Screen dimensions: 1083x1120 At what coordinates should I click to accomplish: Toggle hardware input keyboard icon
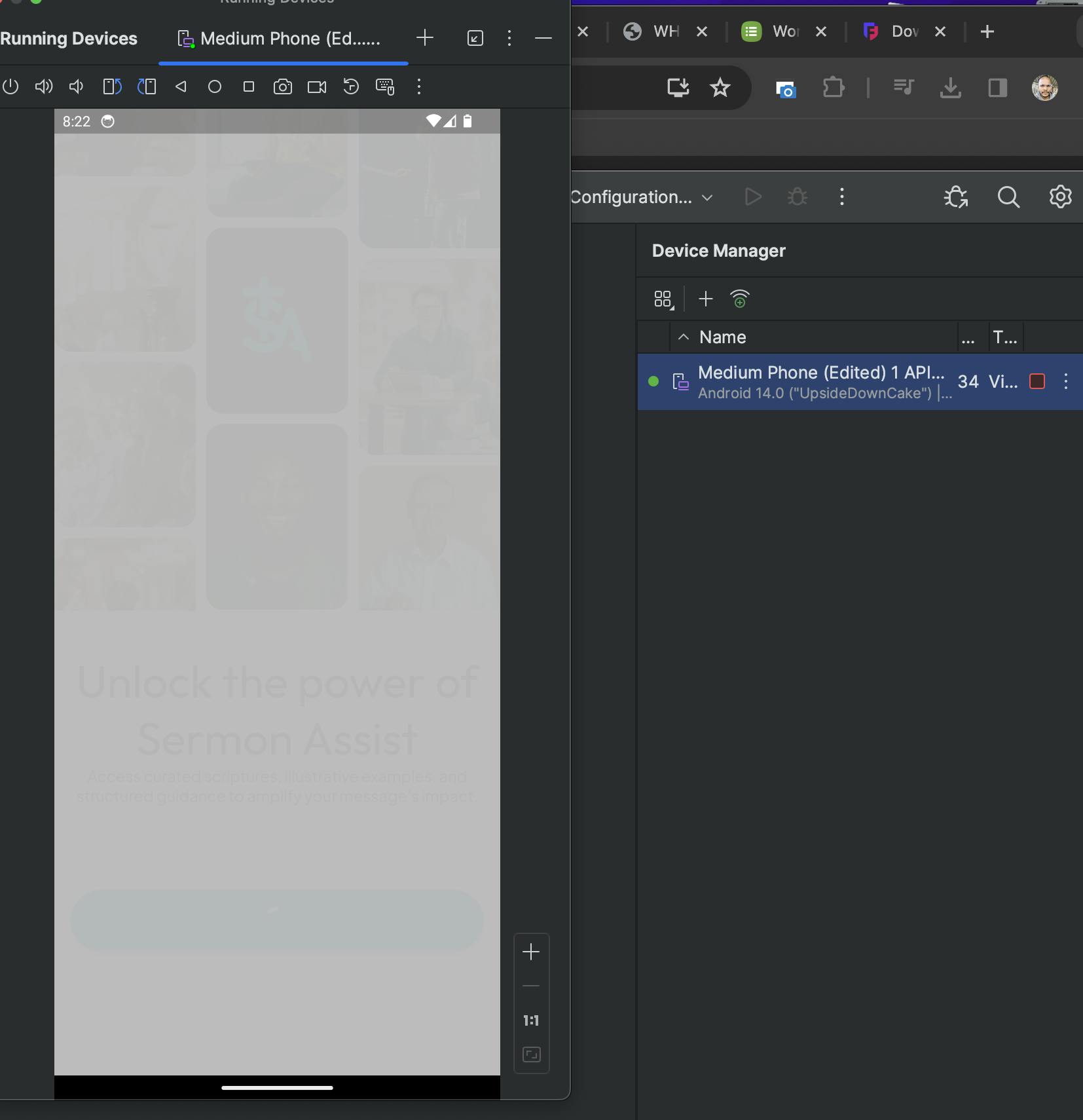[385, 86]
